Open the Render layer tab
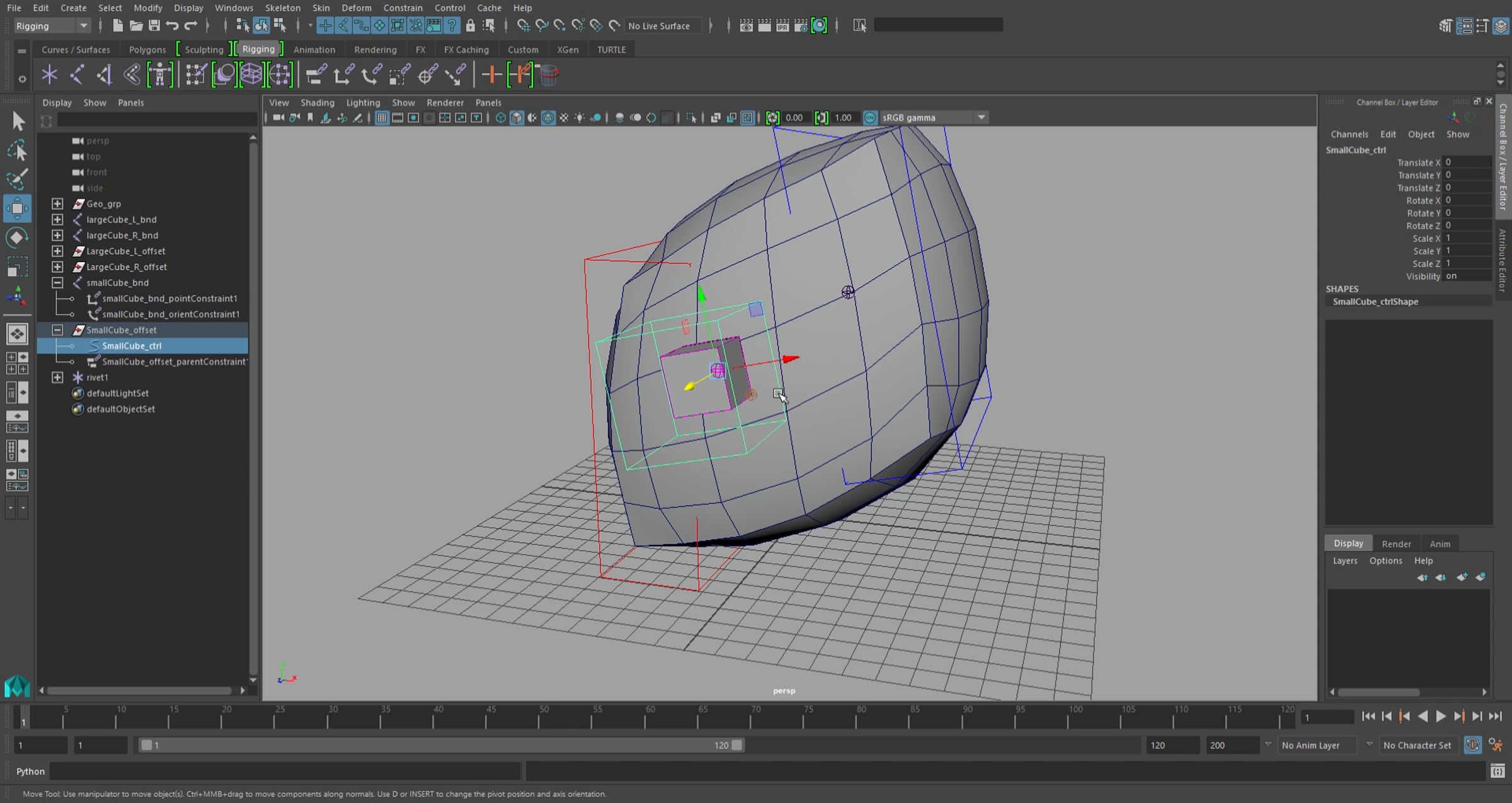The width and height of the screenshot is (1512, 803). (x=1396, y=544)
